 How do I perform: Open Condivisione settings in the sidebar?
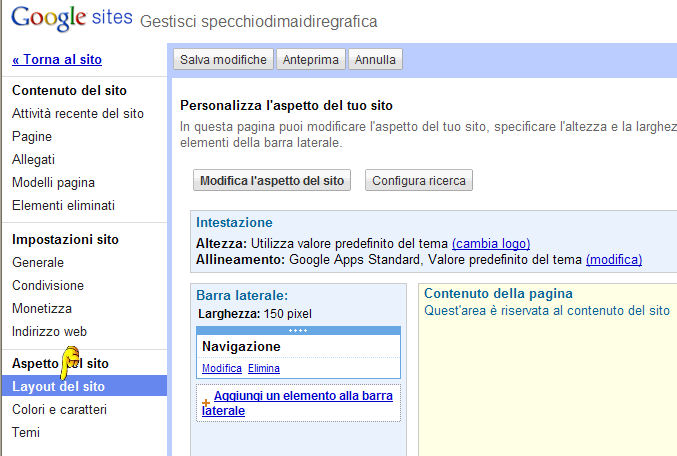(48, 286)
